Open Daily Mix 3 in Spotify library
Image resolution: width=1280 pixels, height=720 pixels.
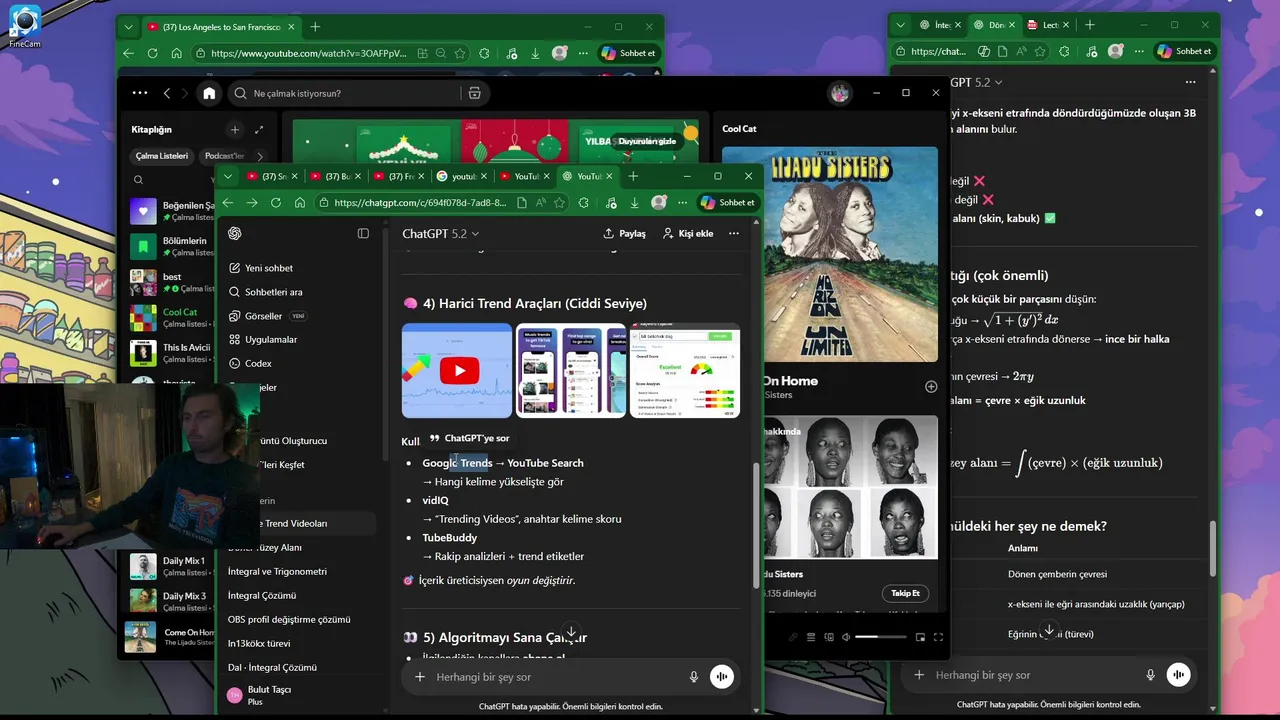(x=172, y=601)
